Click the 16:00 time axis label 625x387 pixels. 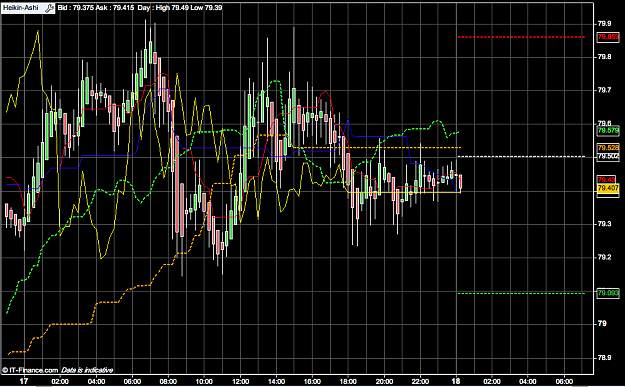click(312, 381)
